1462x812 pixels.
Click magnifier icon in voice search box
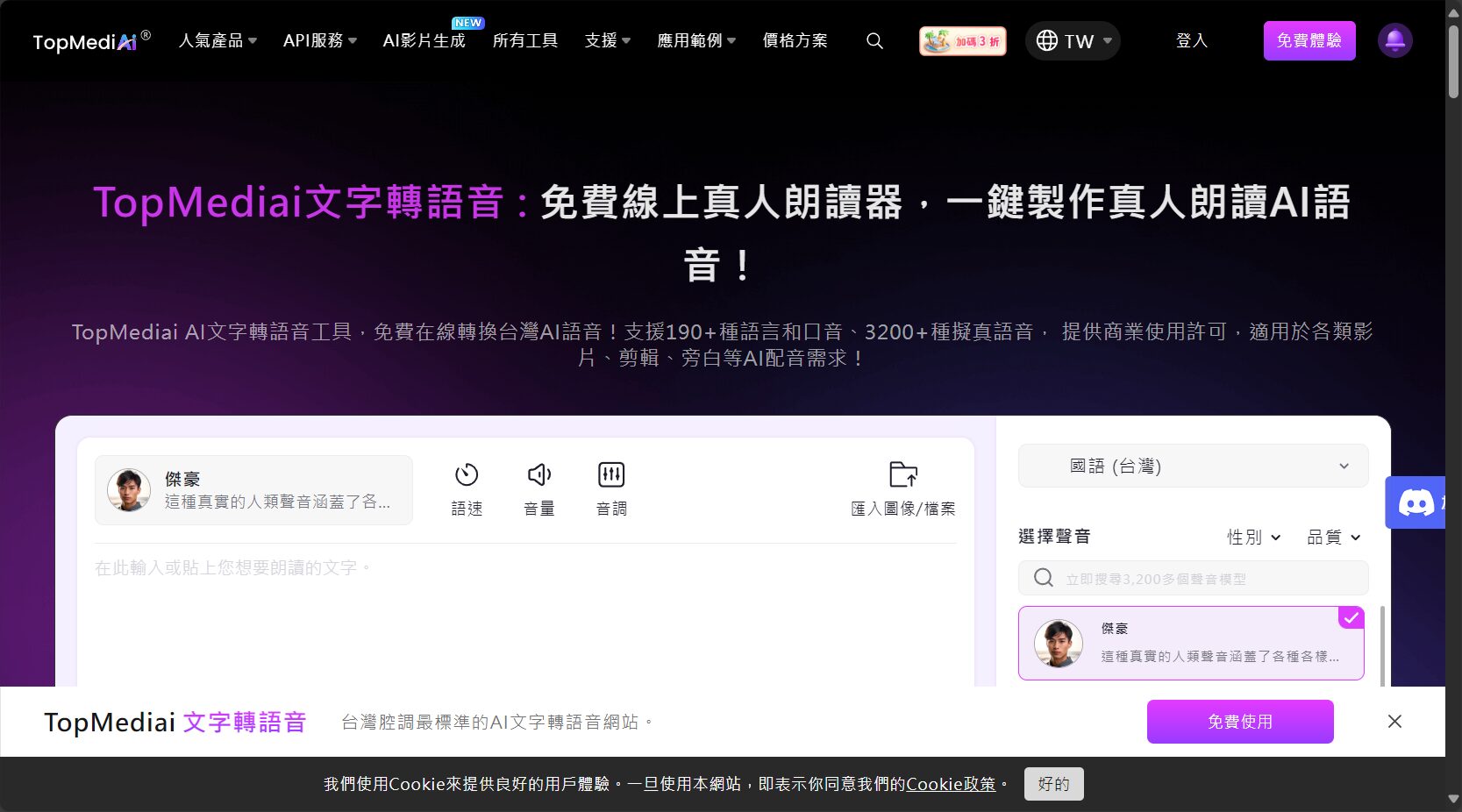coord(1044,578)
